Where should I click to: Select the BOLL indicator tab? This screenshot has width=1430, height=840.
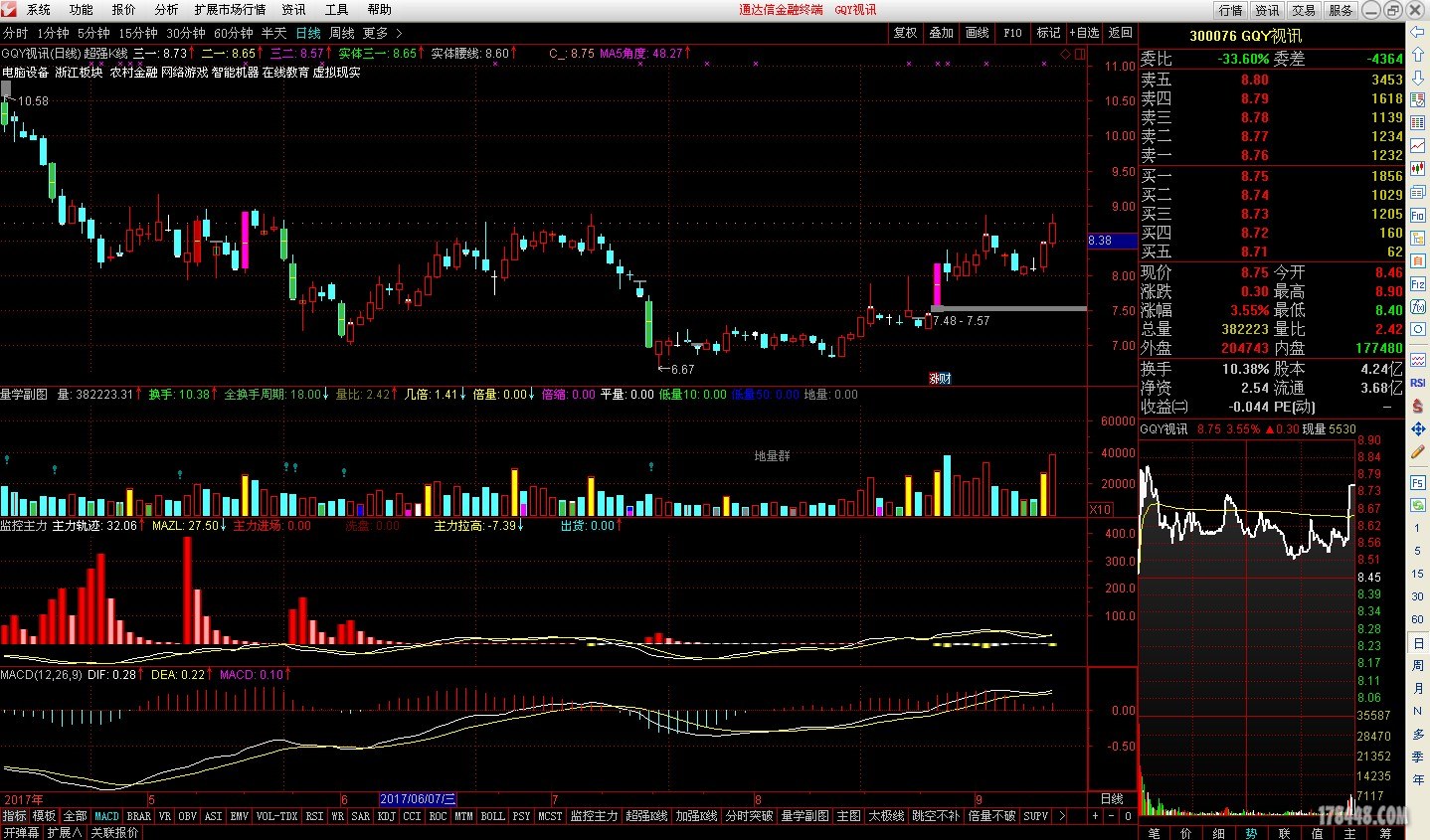tap(493, 816)
